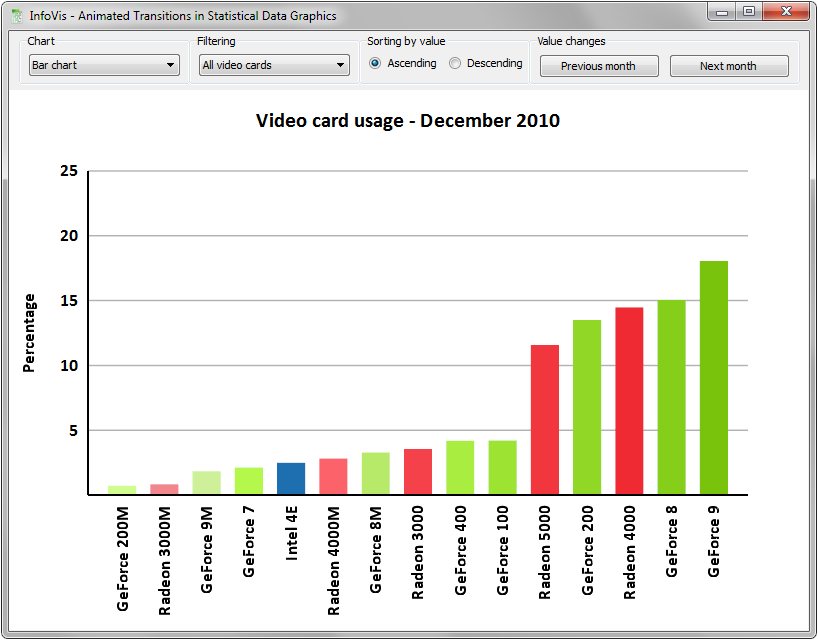Click the 'Filtering' group label
The height and width of the screenshot is (640, 818).
[216, 41]
